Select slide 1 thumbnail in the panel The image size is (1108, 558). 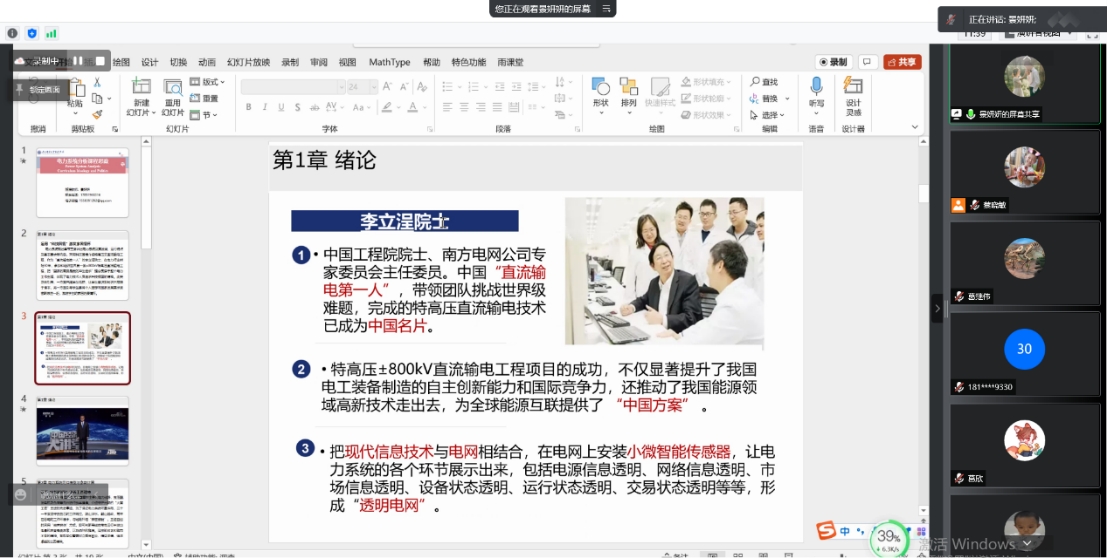pyautogui.click(x=83, y=182)
